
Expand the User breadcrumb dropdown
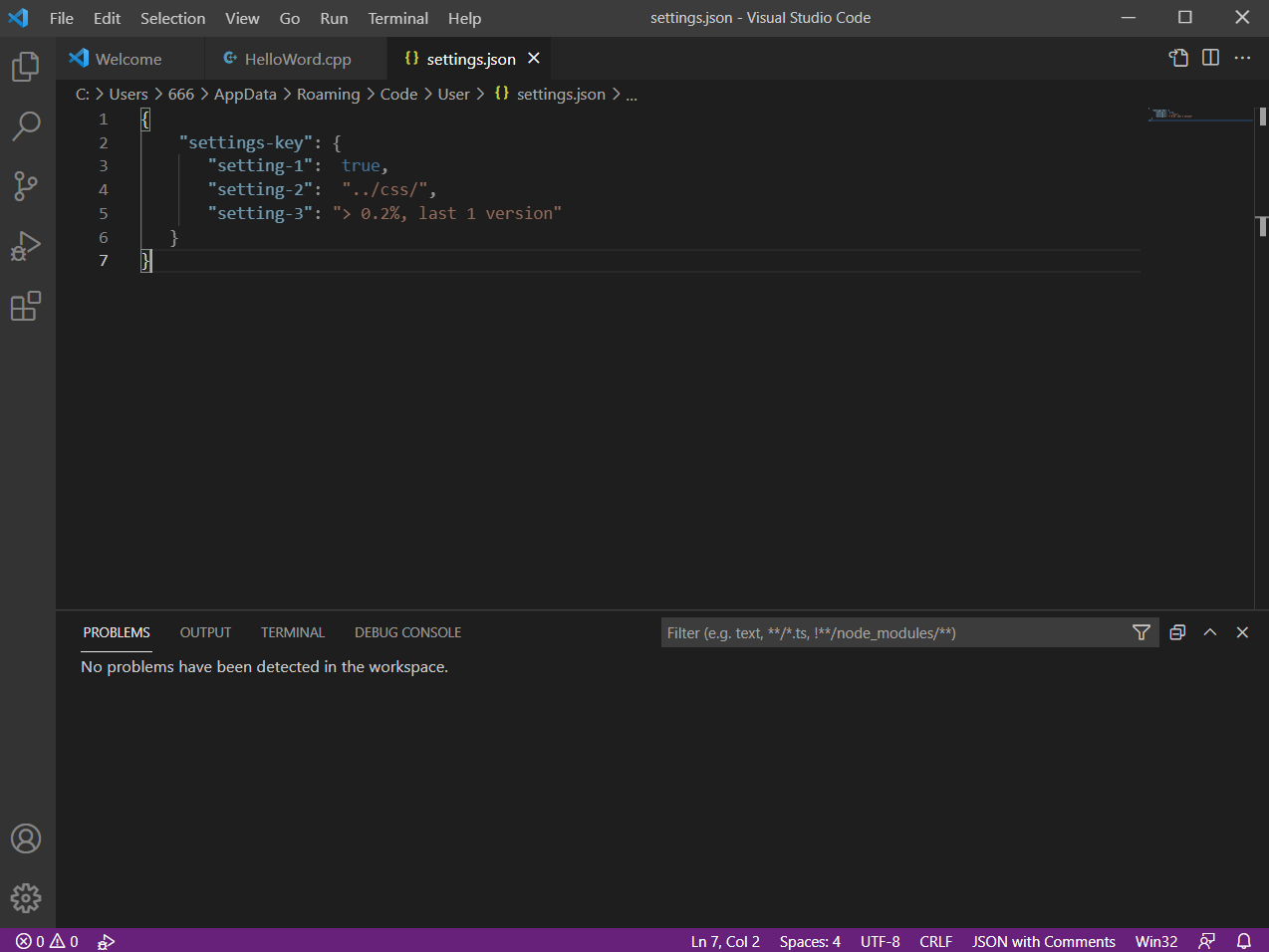tap(453, 94)
